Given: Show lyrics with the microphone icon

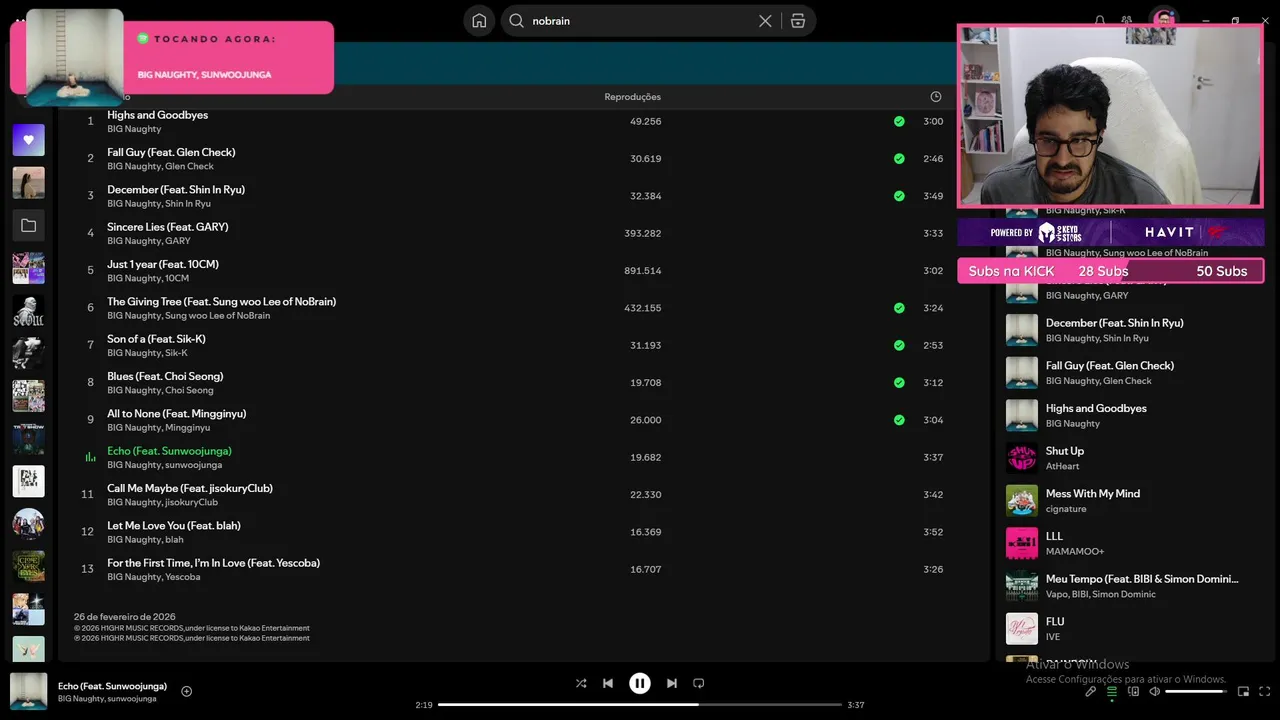Looking at the screenshot, I should [1091, 691].
